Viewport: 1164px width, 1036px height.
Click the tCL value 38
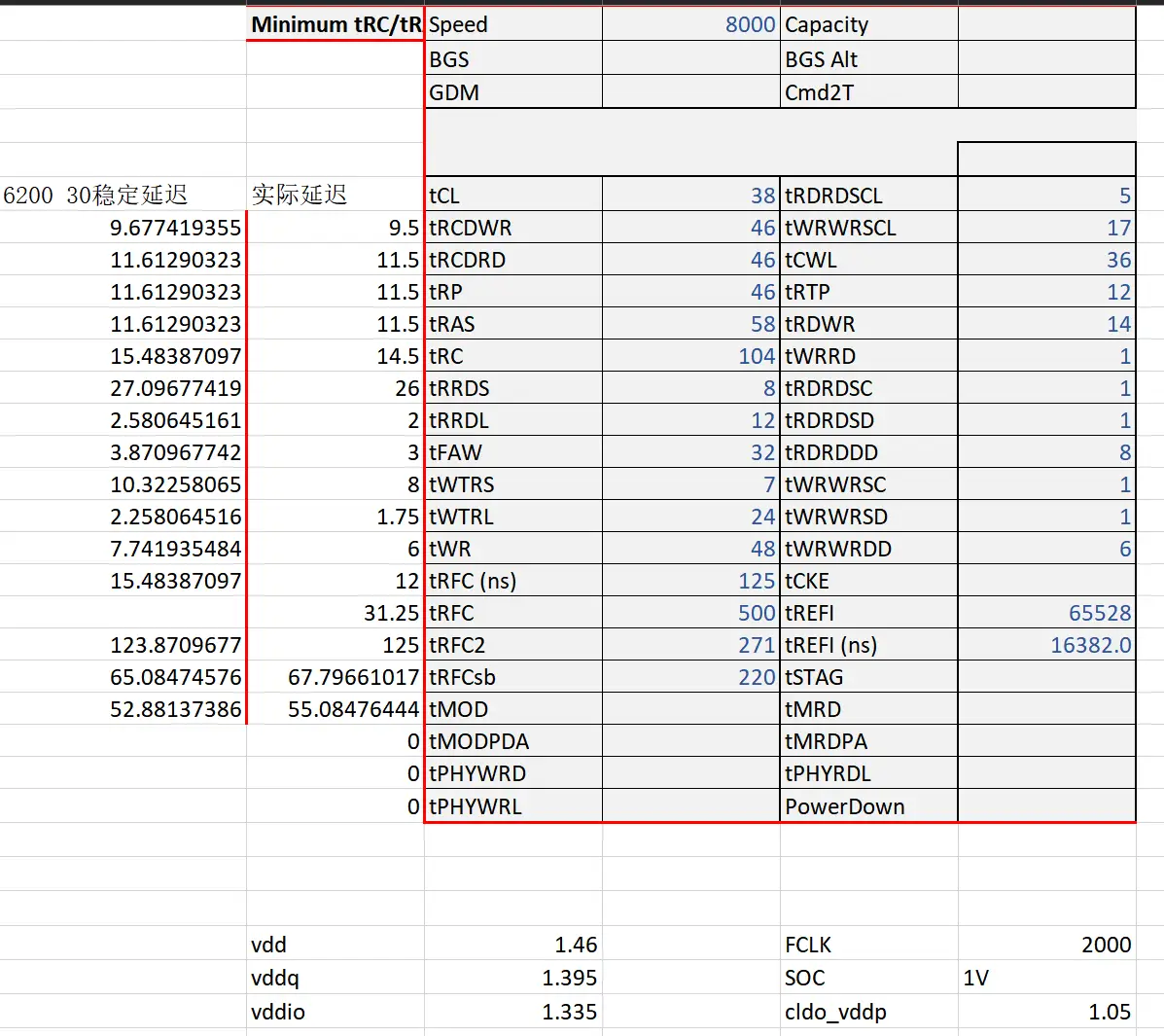(691, 195)
